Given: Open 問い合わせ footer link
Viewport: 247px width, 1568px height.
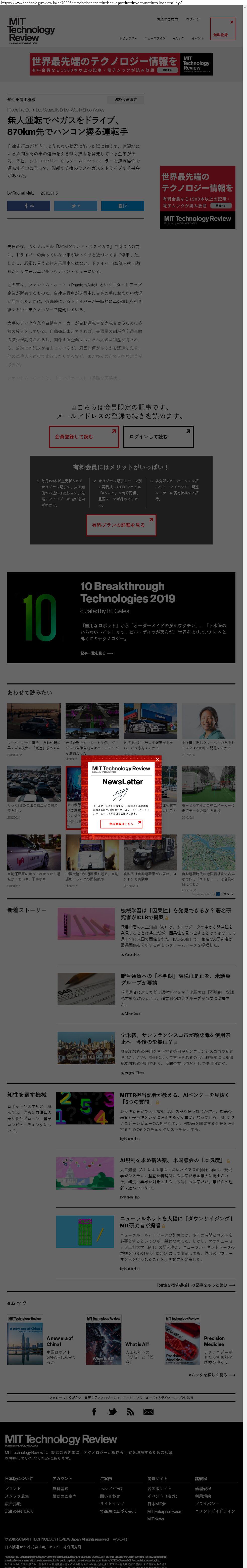Looking at the screenshot, I should tap(110, 1496).
